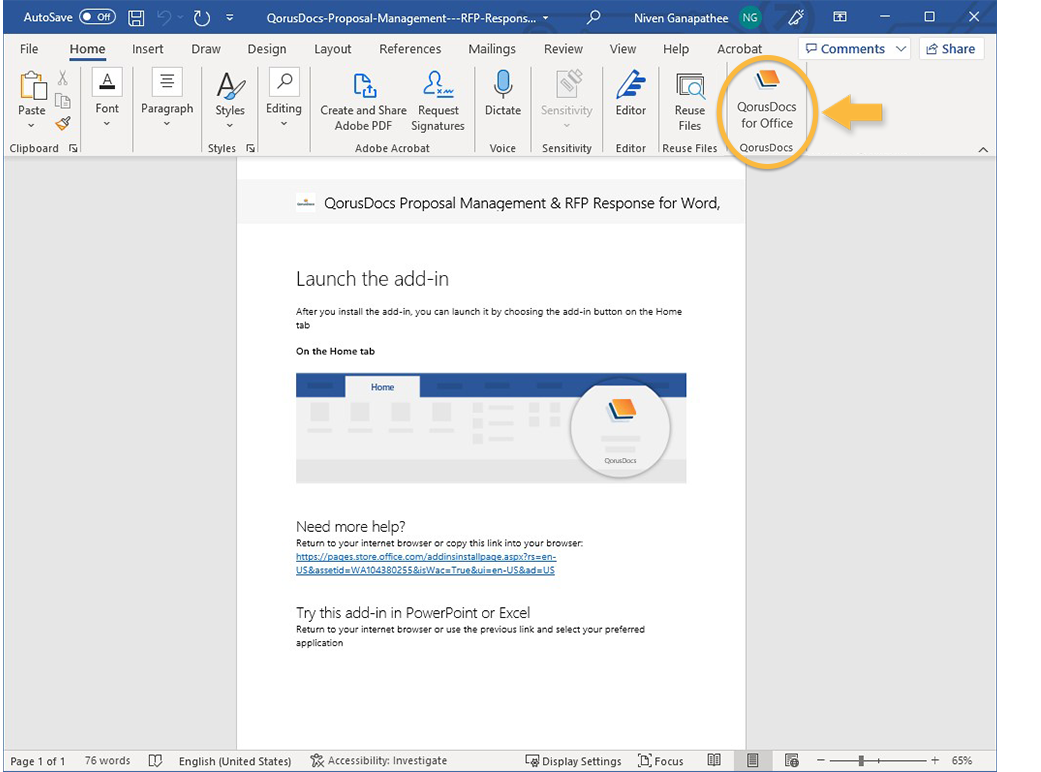This screenshot has width=1041, height=772.
Task: Switch to the Draw tab
Action: (x=206, y=48)
